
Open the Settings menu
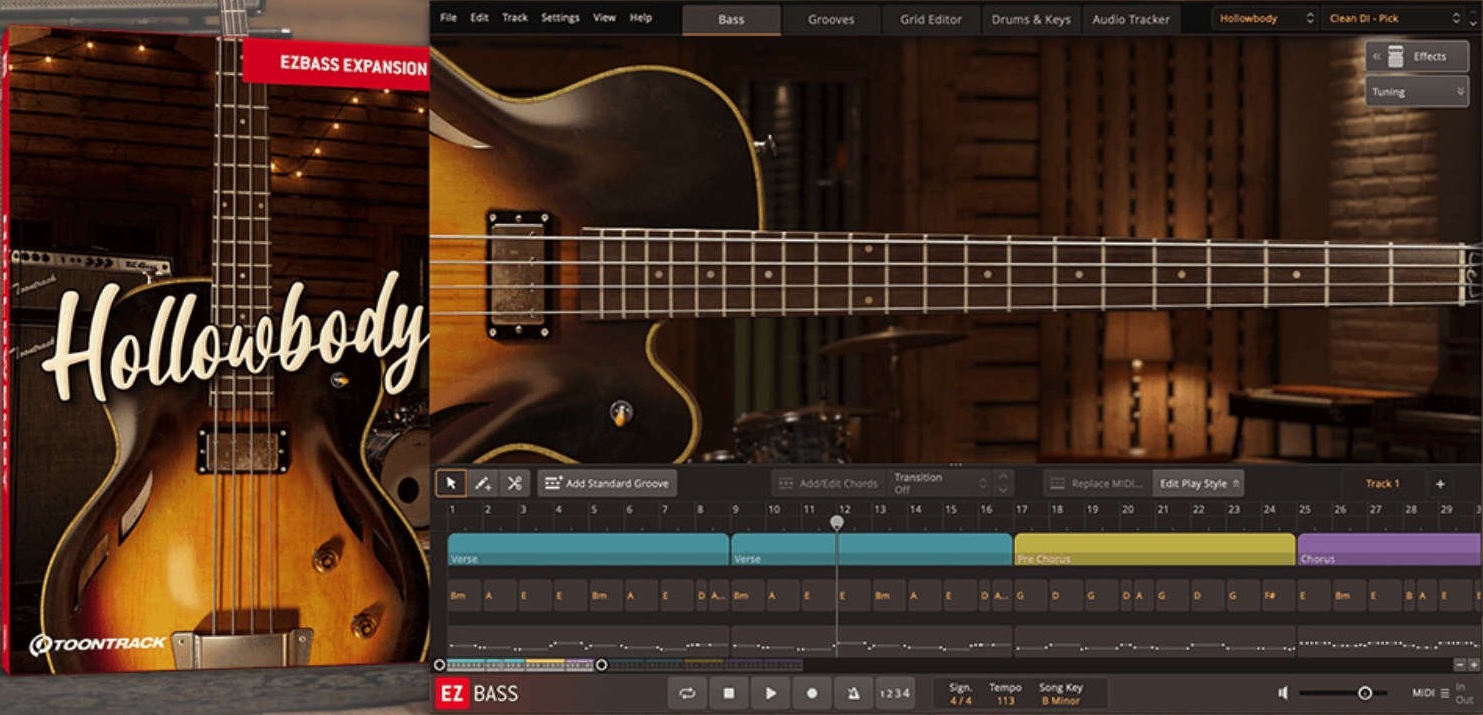coord(560,18)
